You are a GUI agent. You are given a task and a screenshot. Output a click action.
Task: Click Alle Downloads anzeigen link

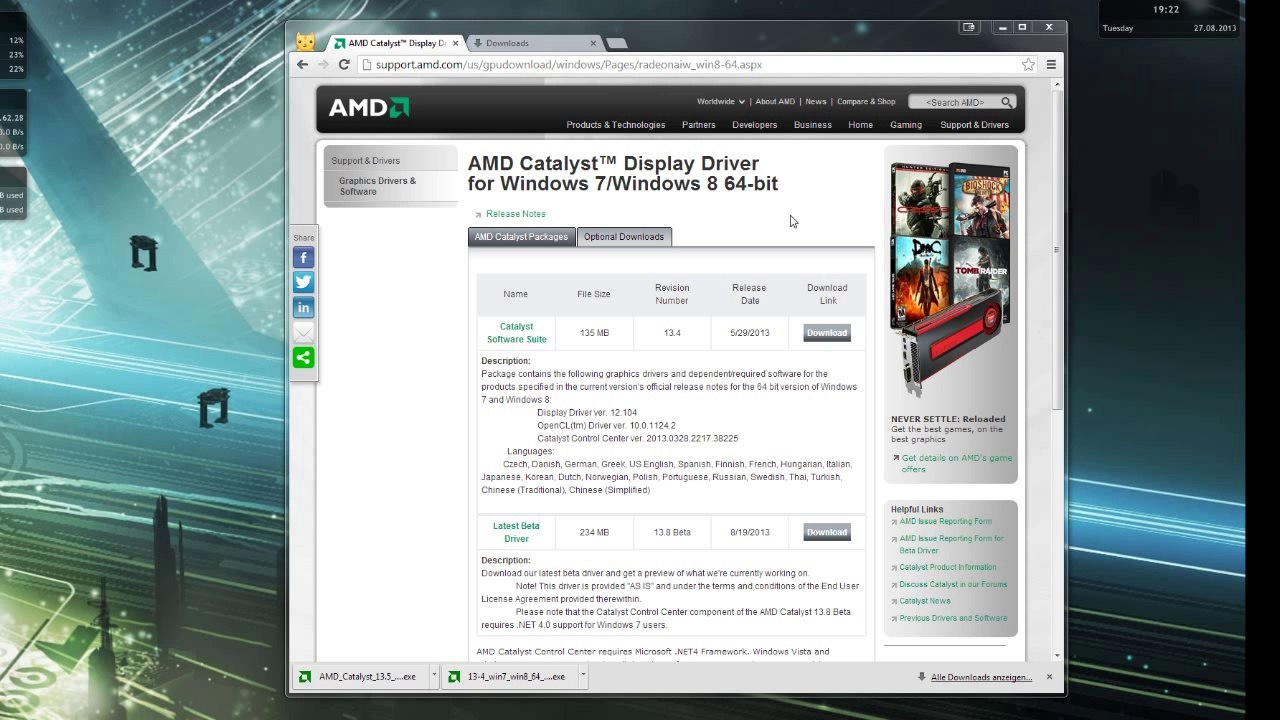pos(981,677)
